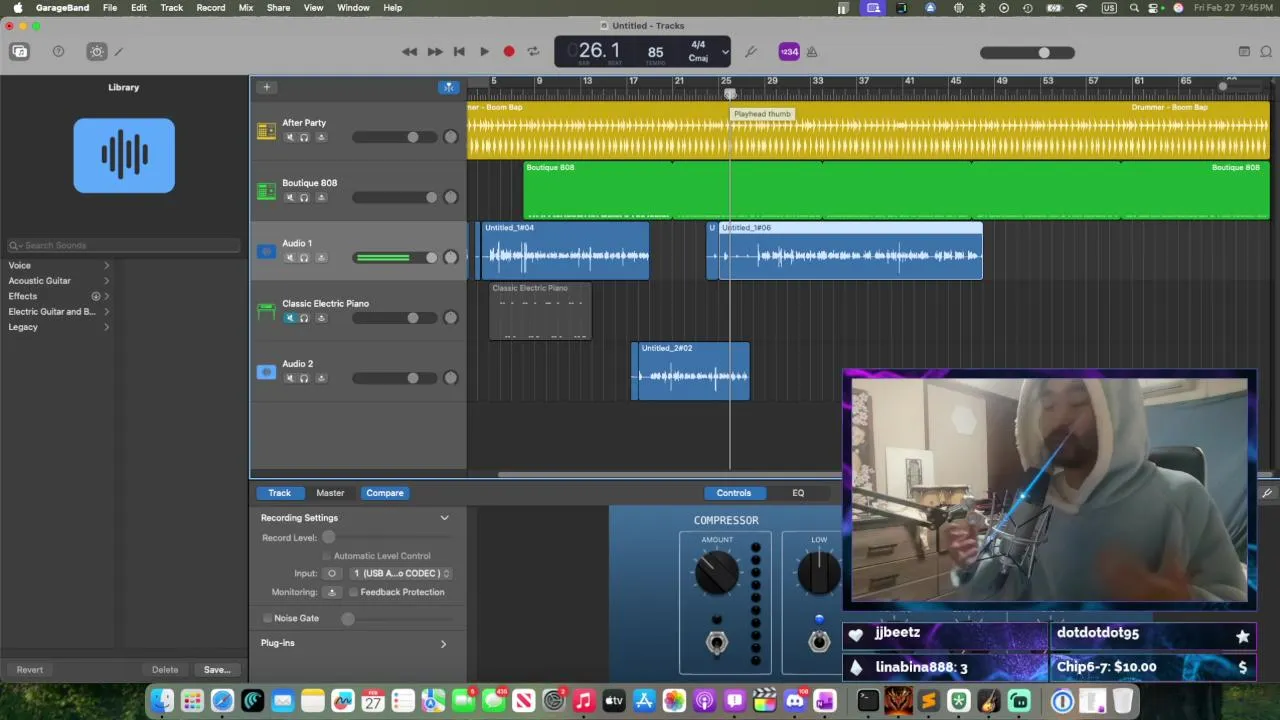
Task: Turn the Compressor Amount knob
Action: point(716,573)
